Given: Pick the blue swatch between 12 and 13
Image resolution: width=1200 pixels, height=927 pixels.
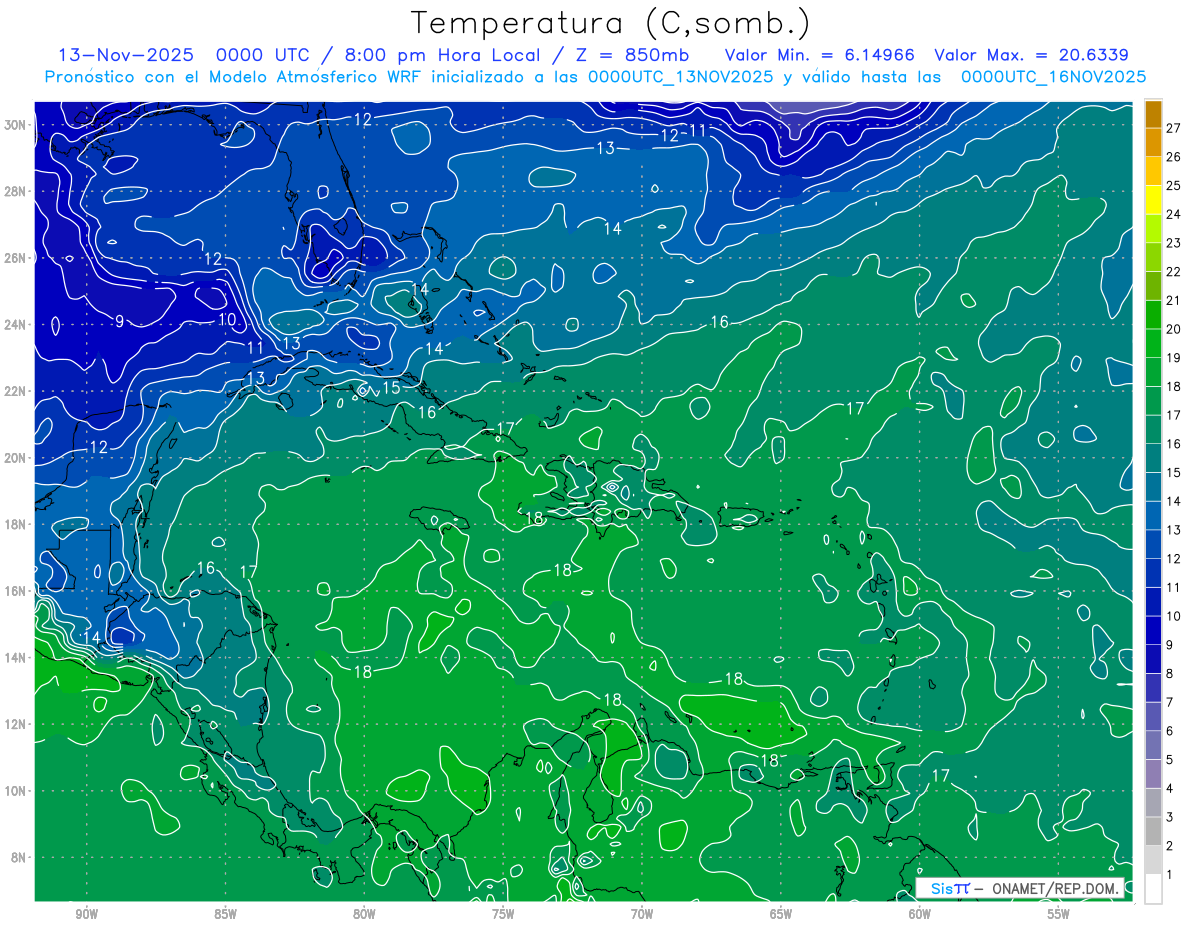Looking at the screenshot, I should (x=1153, y=544).
